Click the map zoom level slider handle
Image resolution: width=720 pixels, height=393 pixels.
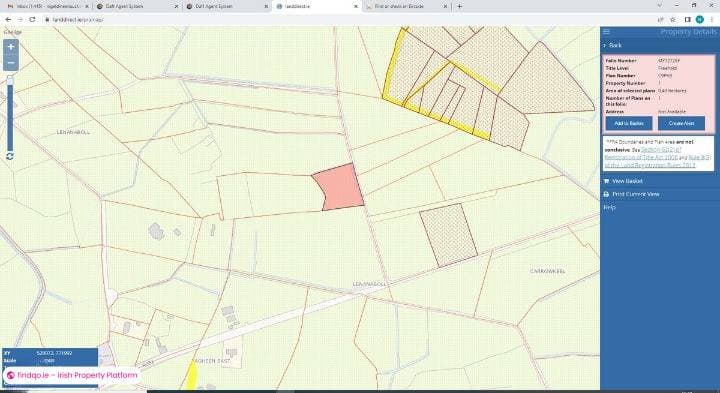(x=10, y=80)
